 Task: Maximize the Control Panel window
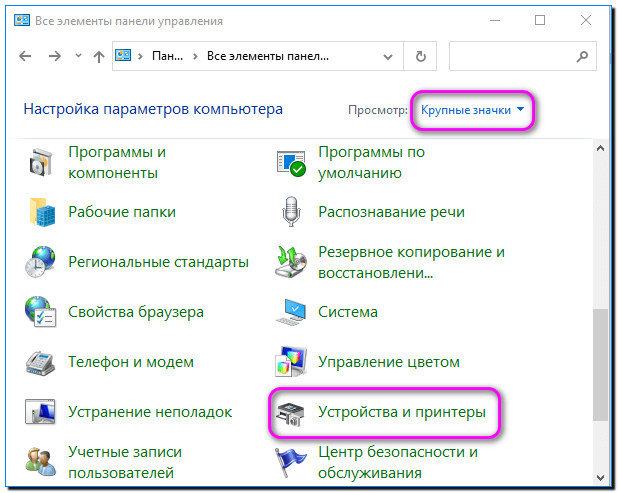(540, 20)
